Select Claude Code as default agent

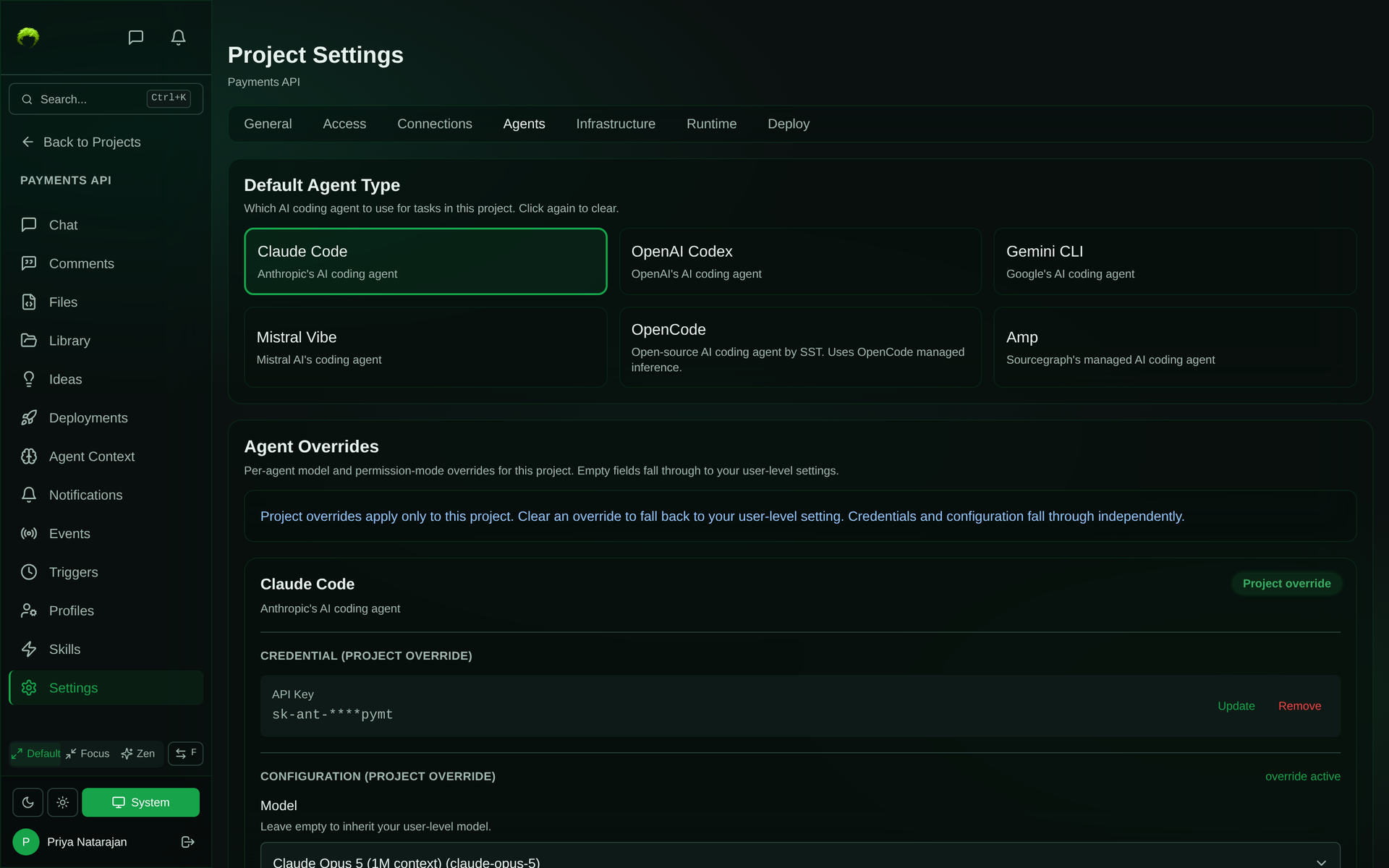pos(425,261)
